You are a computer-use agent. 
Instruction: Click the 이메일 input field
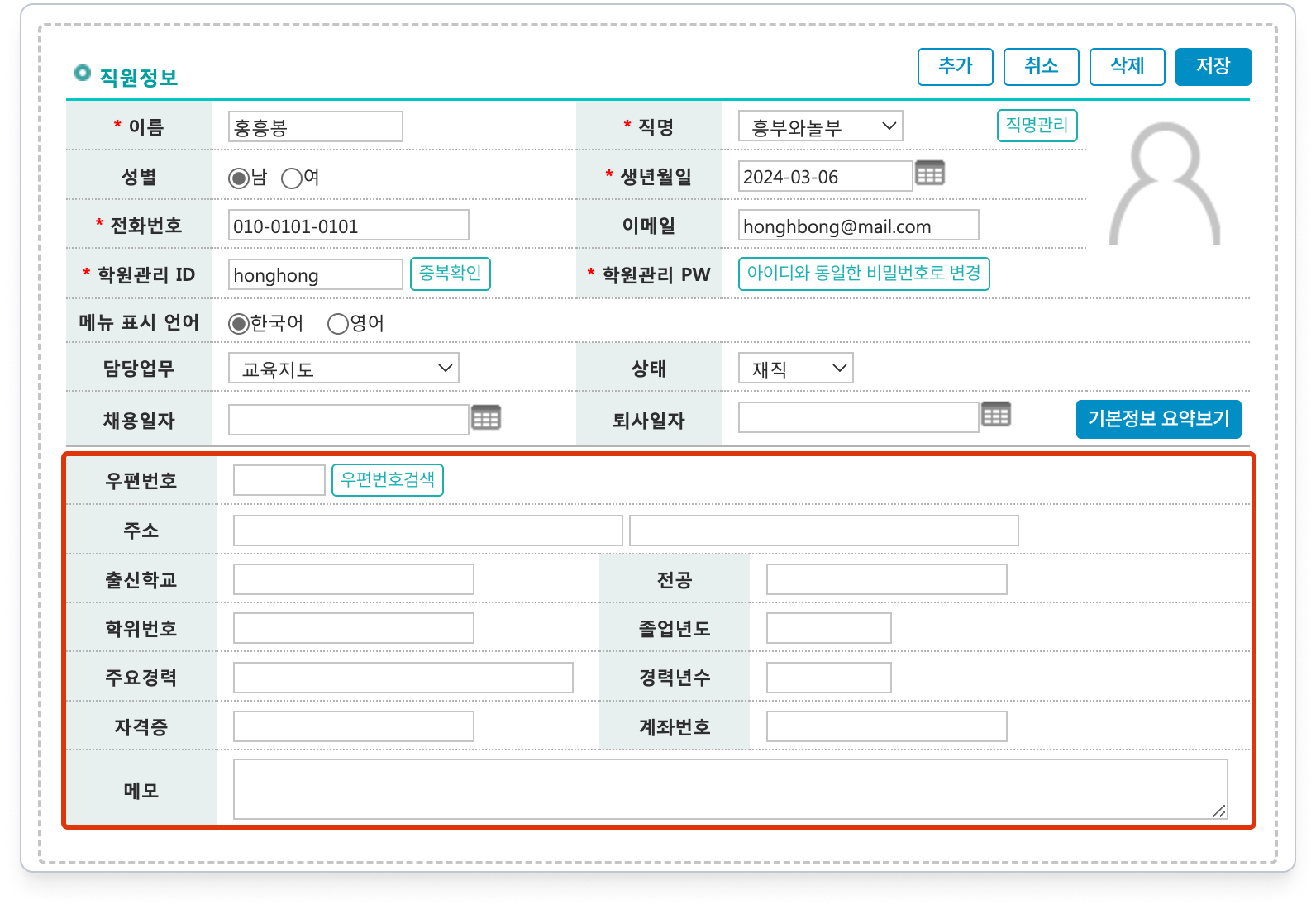pyautogui.click(x=858, y=225)
